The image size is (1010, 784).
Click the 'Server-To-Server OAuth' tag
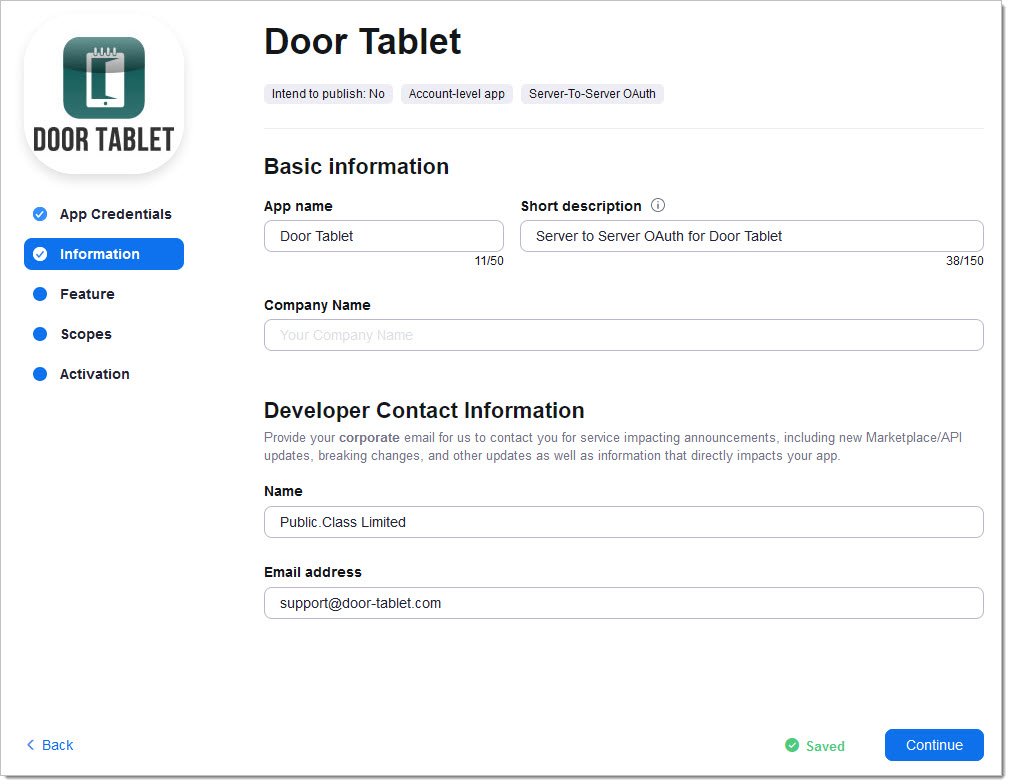pos(592,94)
